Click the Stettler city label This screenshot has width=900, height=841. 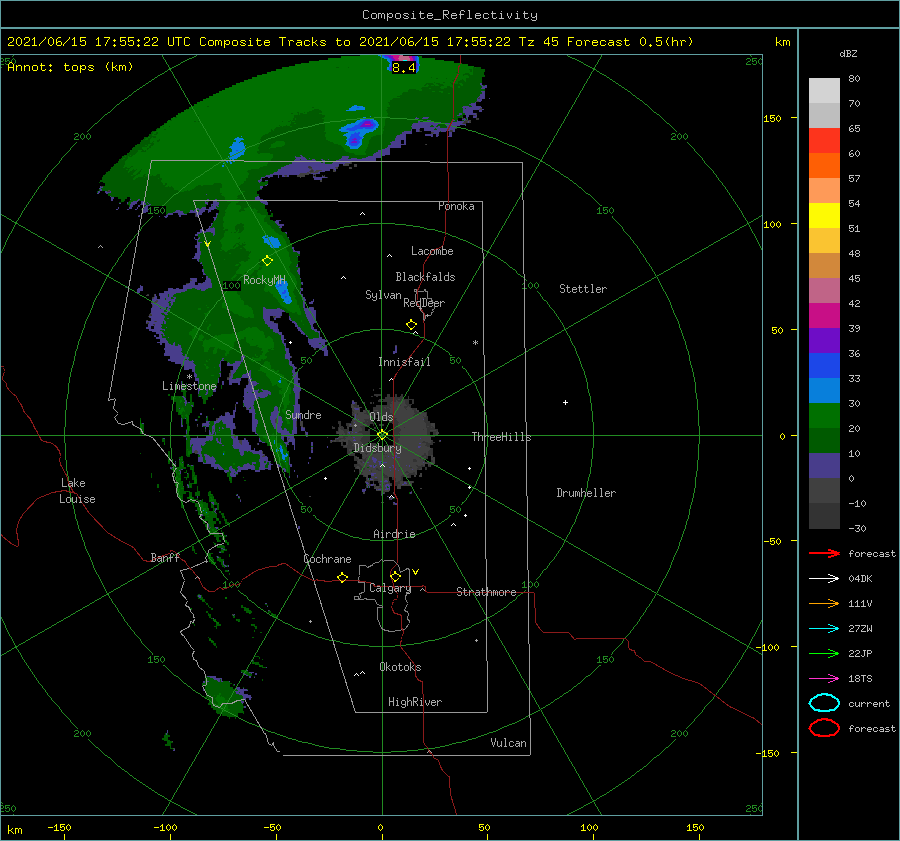point(583,289)
